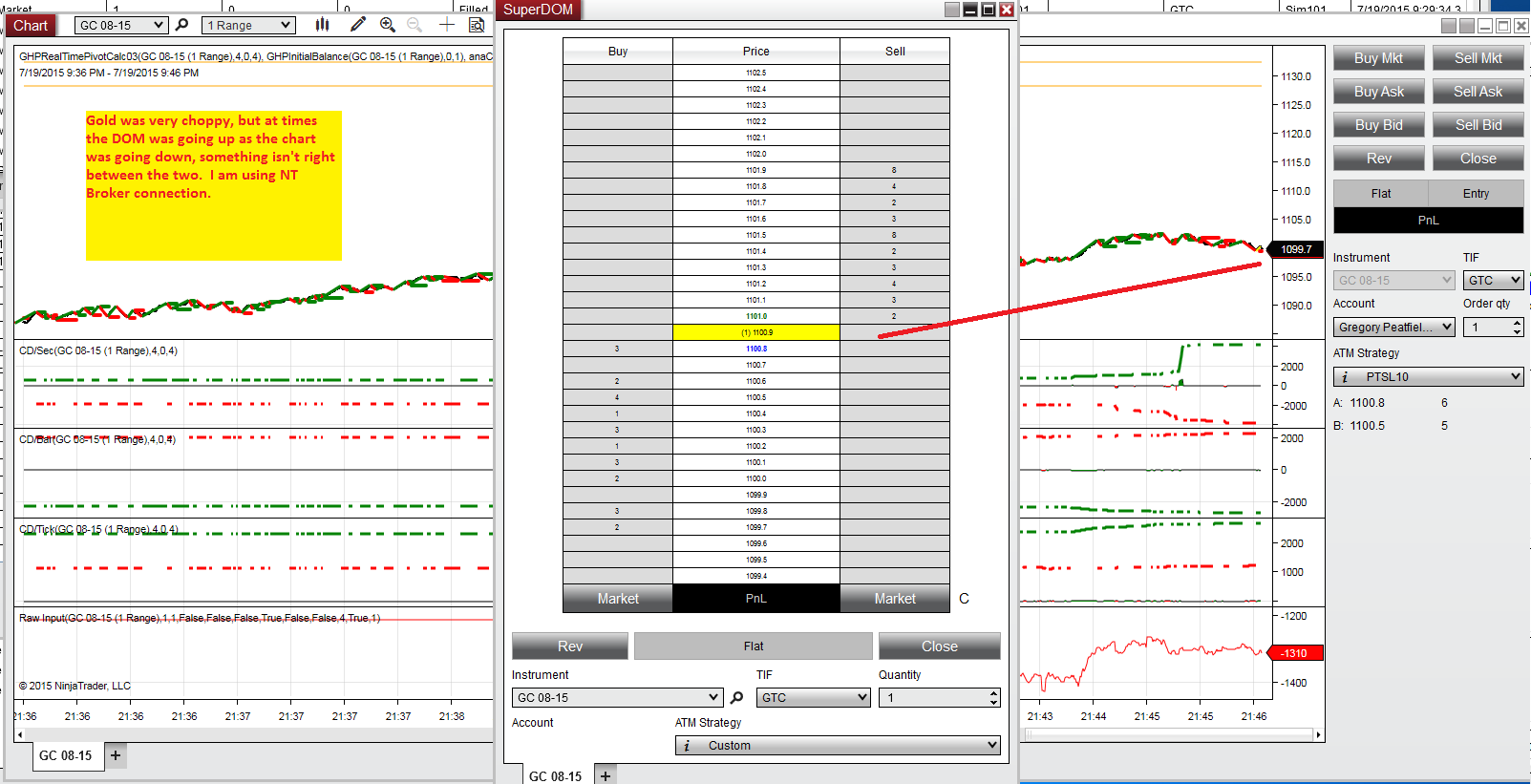Screen dimensions: 1531x784
Task: Click the 1100.8 price cell in ladder
Action: pyautogui.click(x=756, y=349)
